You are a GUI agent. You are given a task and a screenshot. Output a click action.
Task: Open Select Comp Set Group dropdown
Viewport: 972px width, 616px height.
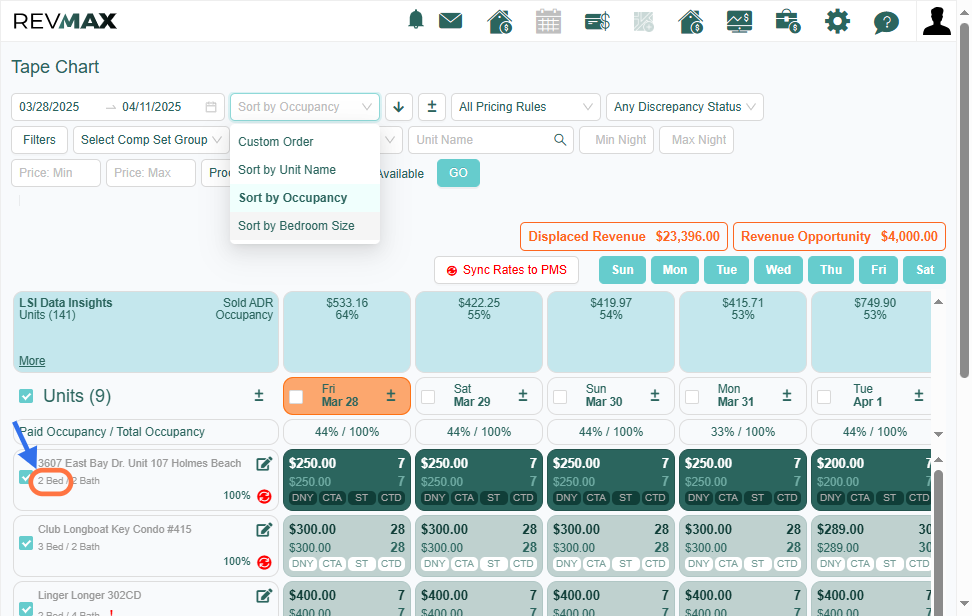[x=151, y=140]
